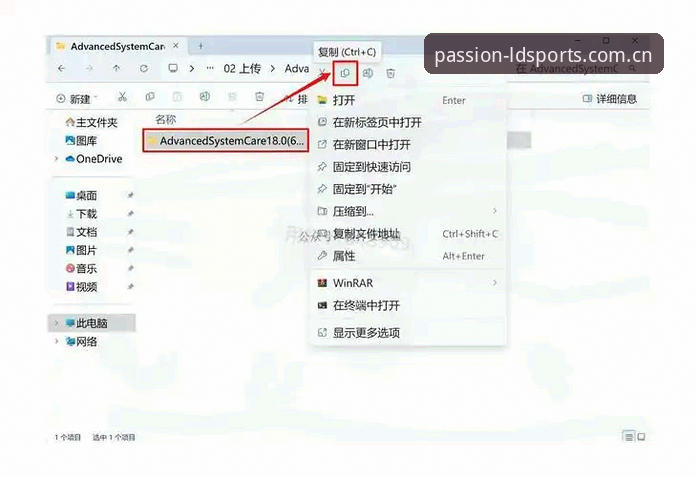
Task: Expand chevron after This PC icon
Action: (192, 68)
